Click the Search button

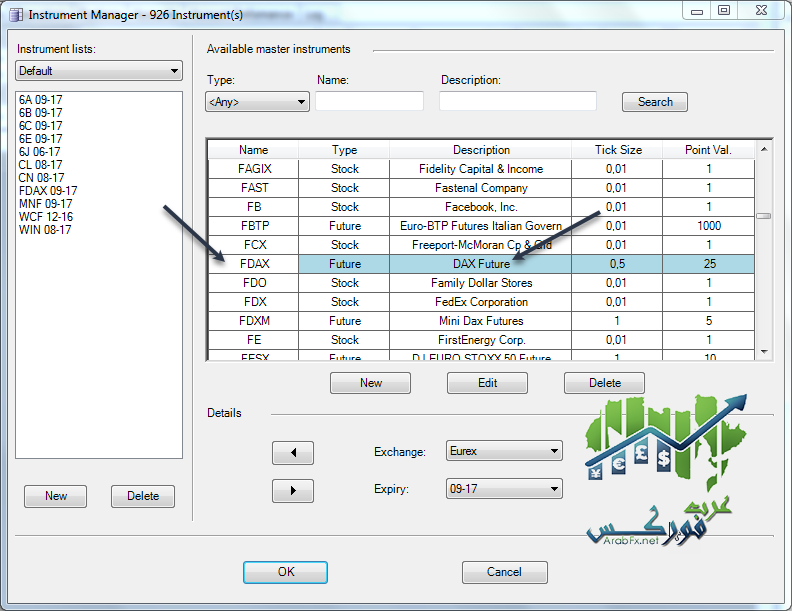pos(655,101)
